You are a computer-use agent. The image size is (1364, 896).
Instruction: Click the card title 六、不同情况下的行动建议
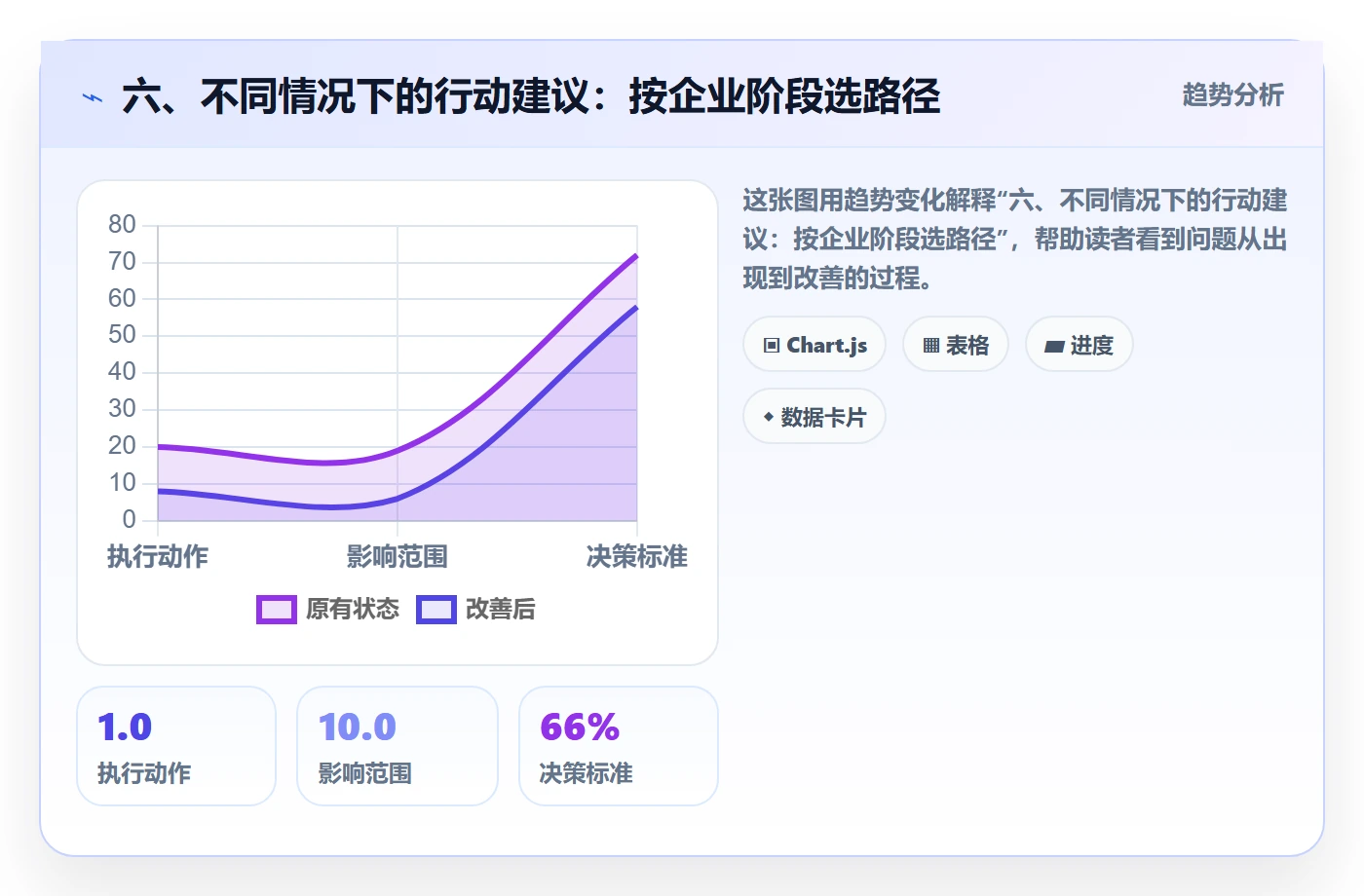coord(531,96)
